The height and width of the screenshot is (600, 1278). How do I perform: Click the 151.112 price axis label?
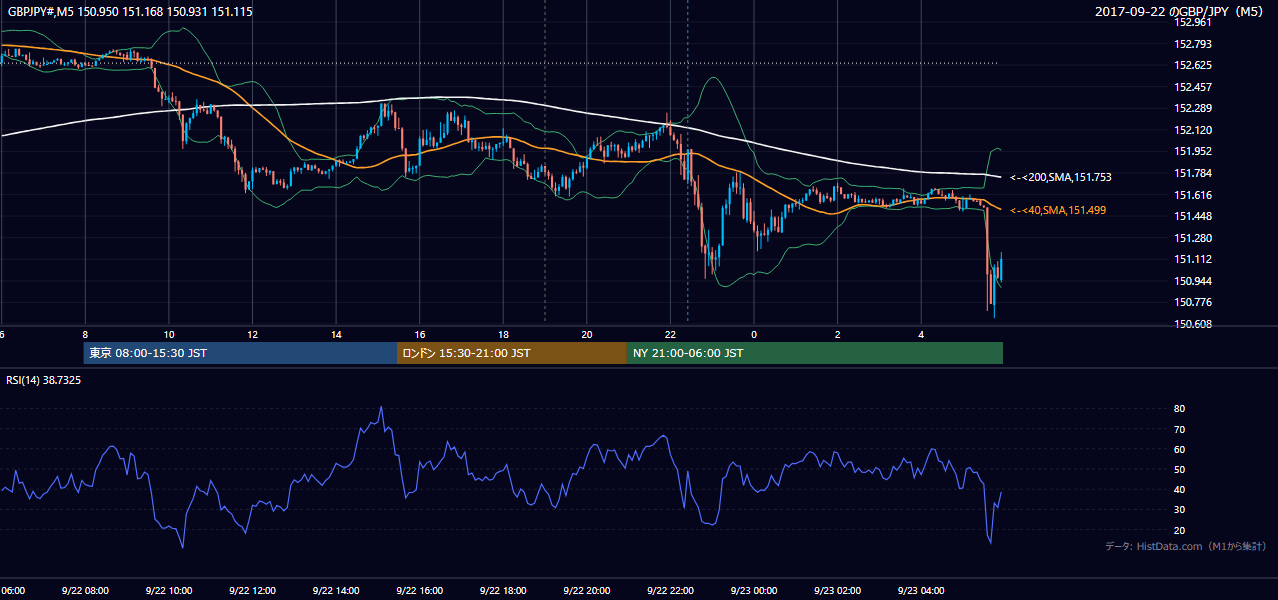point(1193,259)
